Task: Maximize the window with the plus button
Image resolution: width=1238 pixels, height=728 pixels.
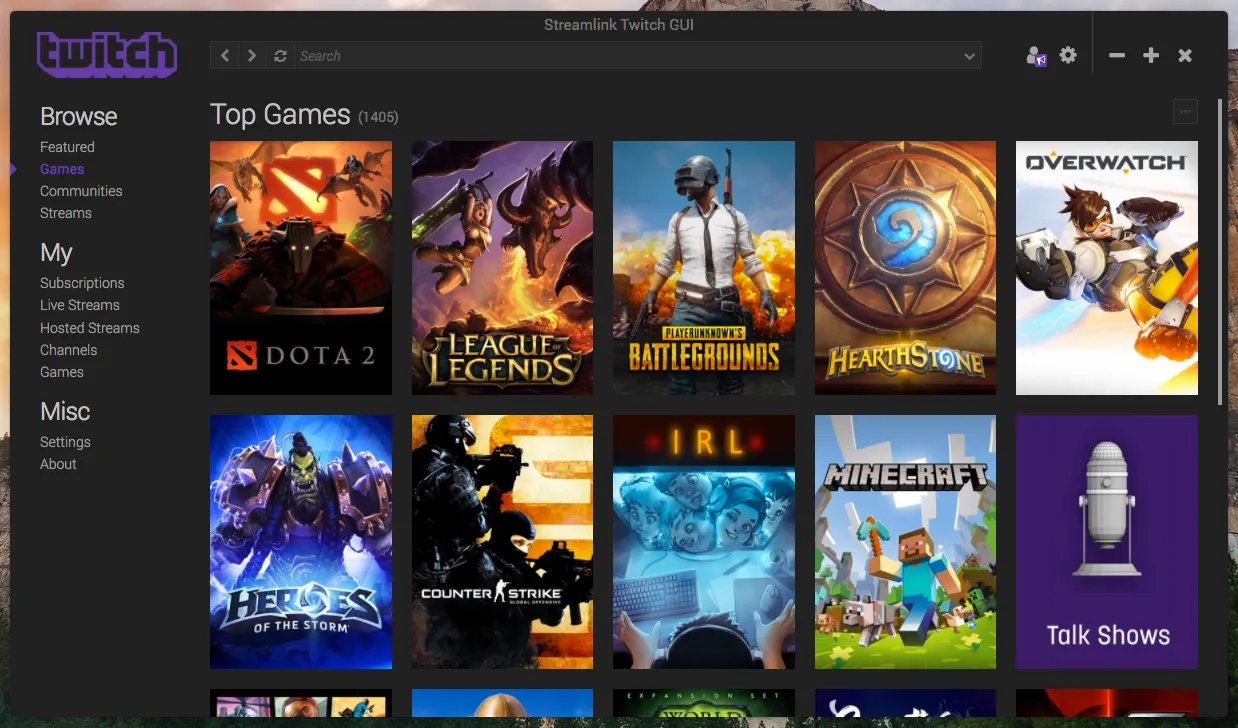Action: pos(1151,56)
